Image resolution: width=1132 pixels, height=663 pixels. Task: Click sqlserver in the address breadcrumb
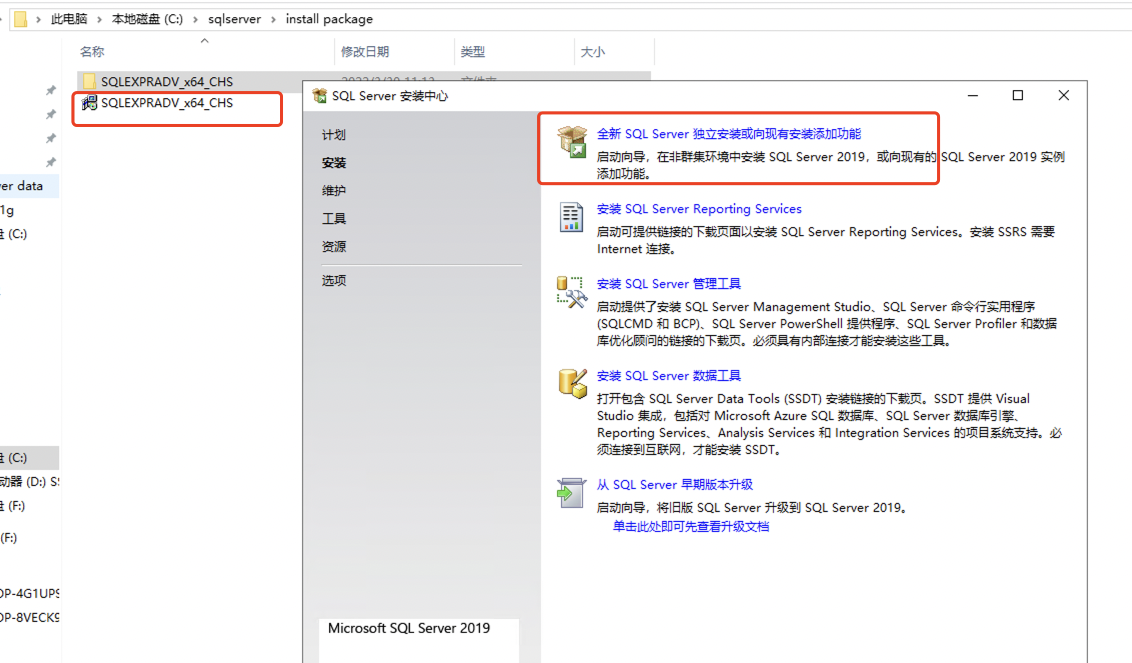coord(233,19)
